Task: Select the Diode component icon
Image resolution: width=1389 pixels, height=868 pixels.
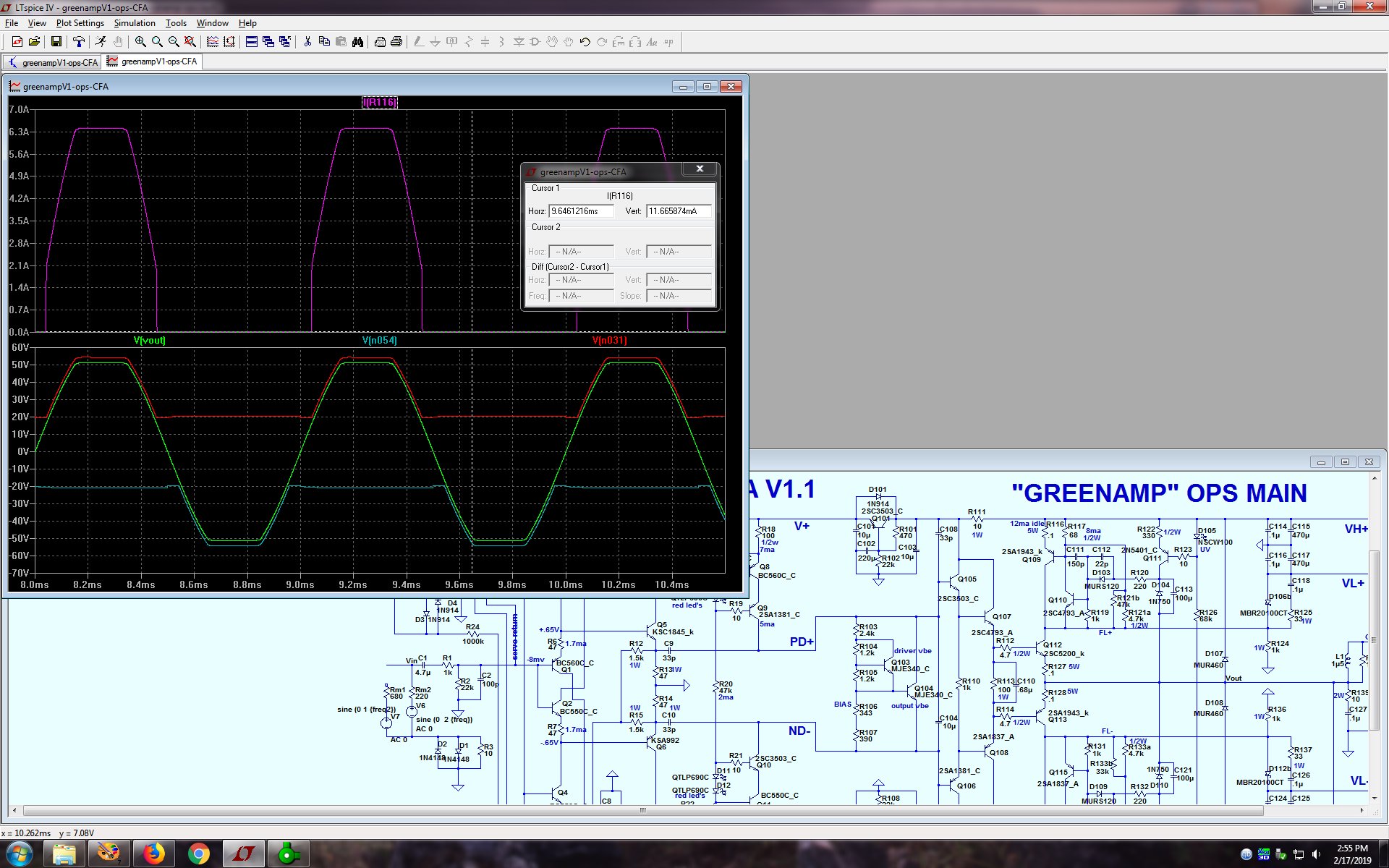Action: (x=519, y=42)
